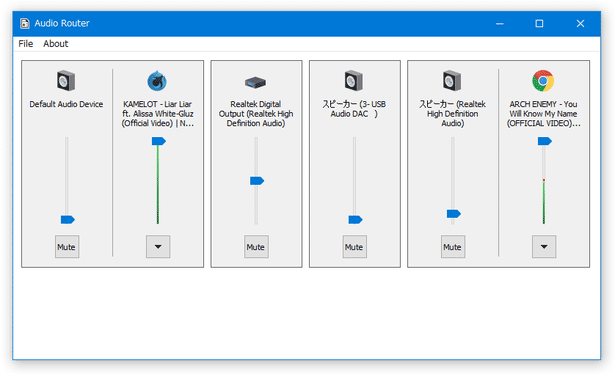The width and height of the screenshot is (615, 374).
Task: Mute the Realtek Digital Output
Action: point(257,247)
